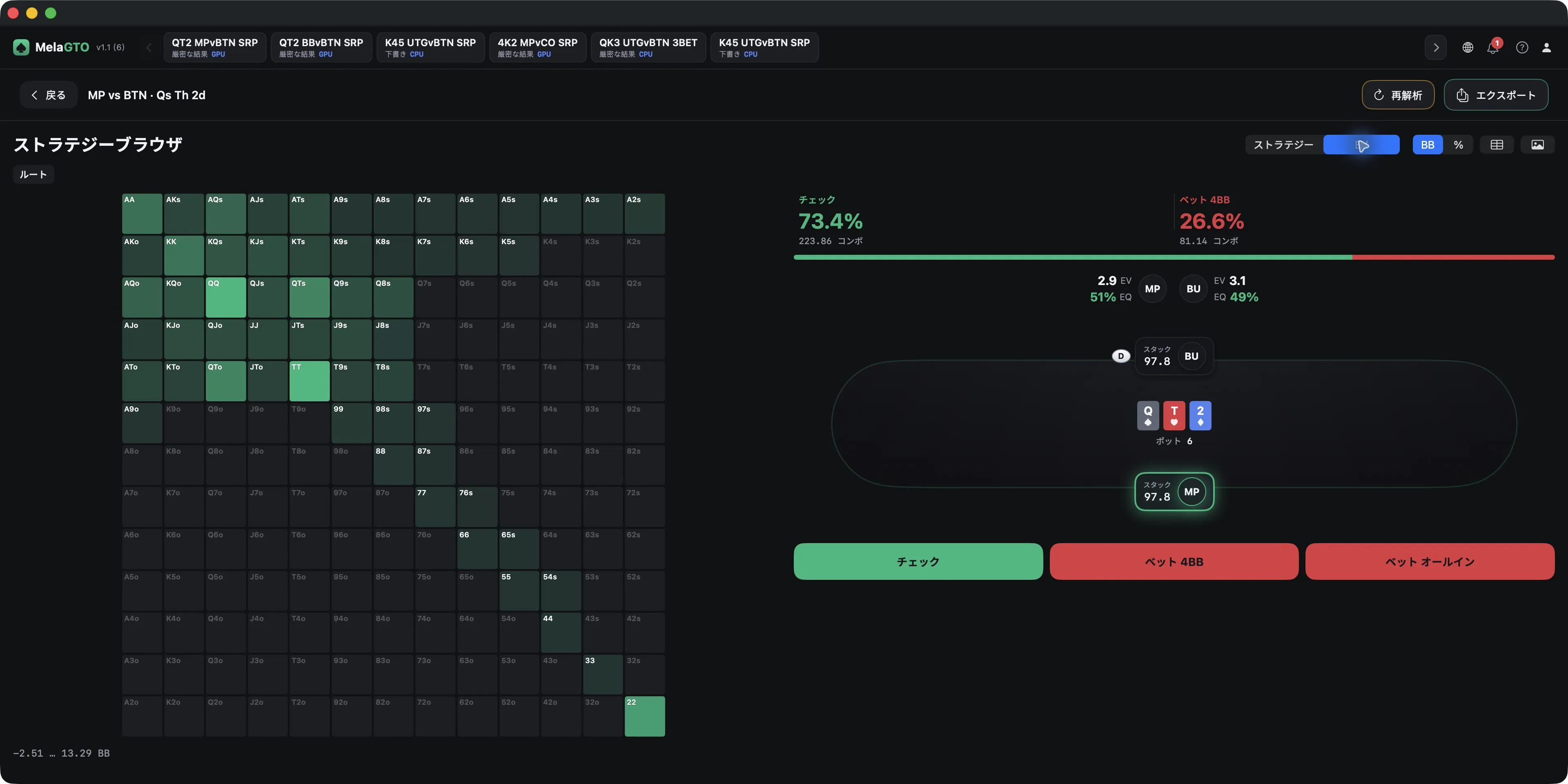
Task: Open the QK3 UTGvBTN 3BET tab
Action: [x=648, y=47]
